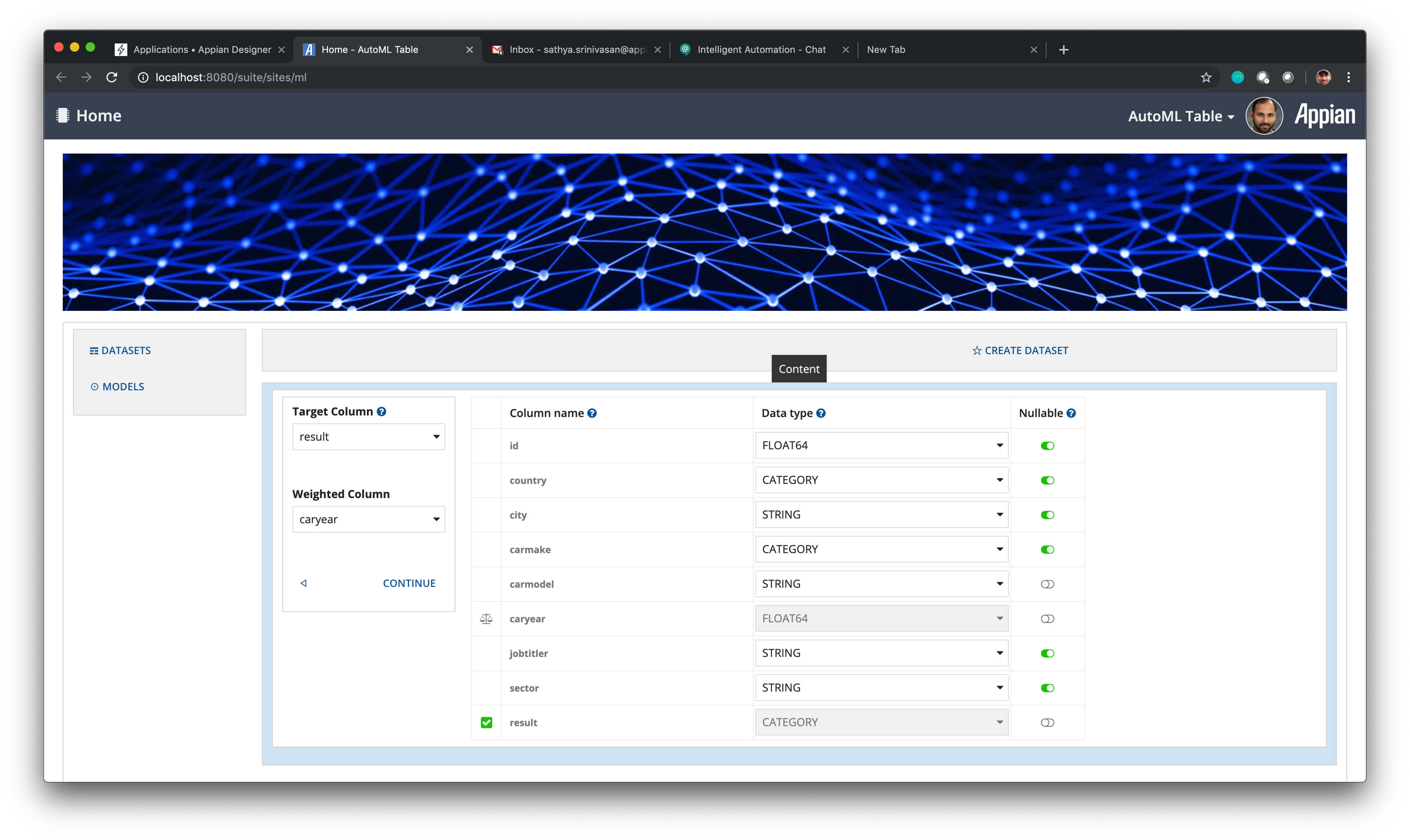Open Chrome's three-dot menu
The width and height of the screenshot is (1410, 840).
coord(1348,77)
